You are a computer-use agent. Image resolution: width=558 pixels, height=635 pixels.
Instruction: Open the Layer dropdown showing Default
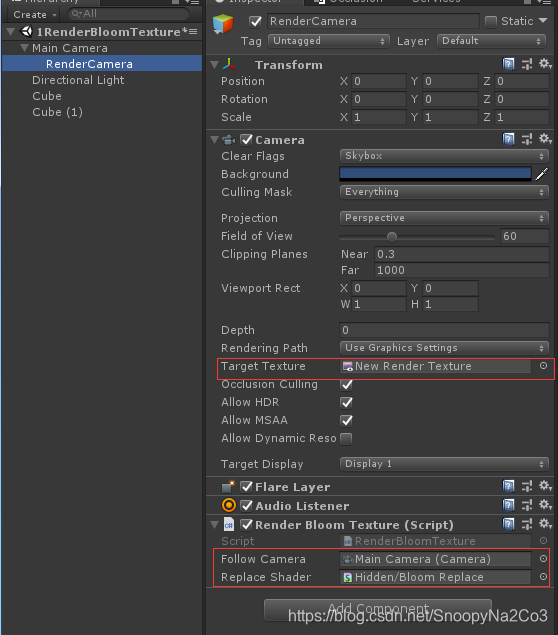pyautogui.click(x=492, y=41)
